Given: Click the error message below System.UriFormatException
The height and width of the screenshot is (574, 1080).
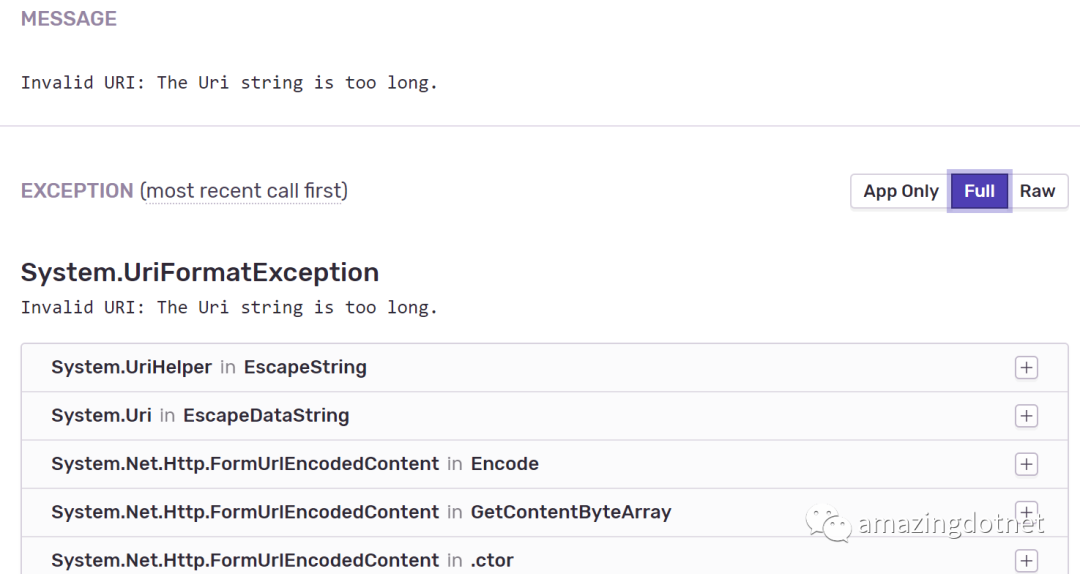Looking at the screenshot, I should (229, 307).
